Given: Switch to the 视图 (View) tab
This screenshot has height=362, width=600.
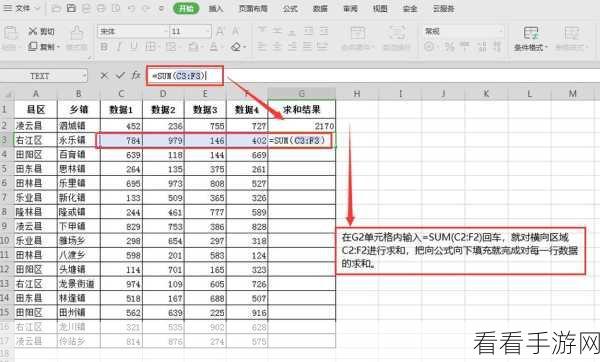Looking at the screenshot, I should pyautogui.click(x=380, y=8).
